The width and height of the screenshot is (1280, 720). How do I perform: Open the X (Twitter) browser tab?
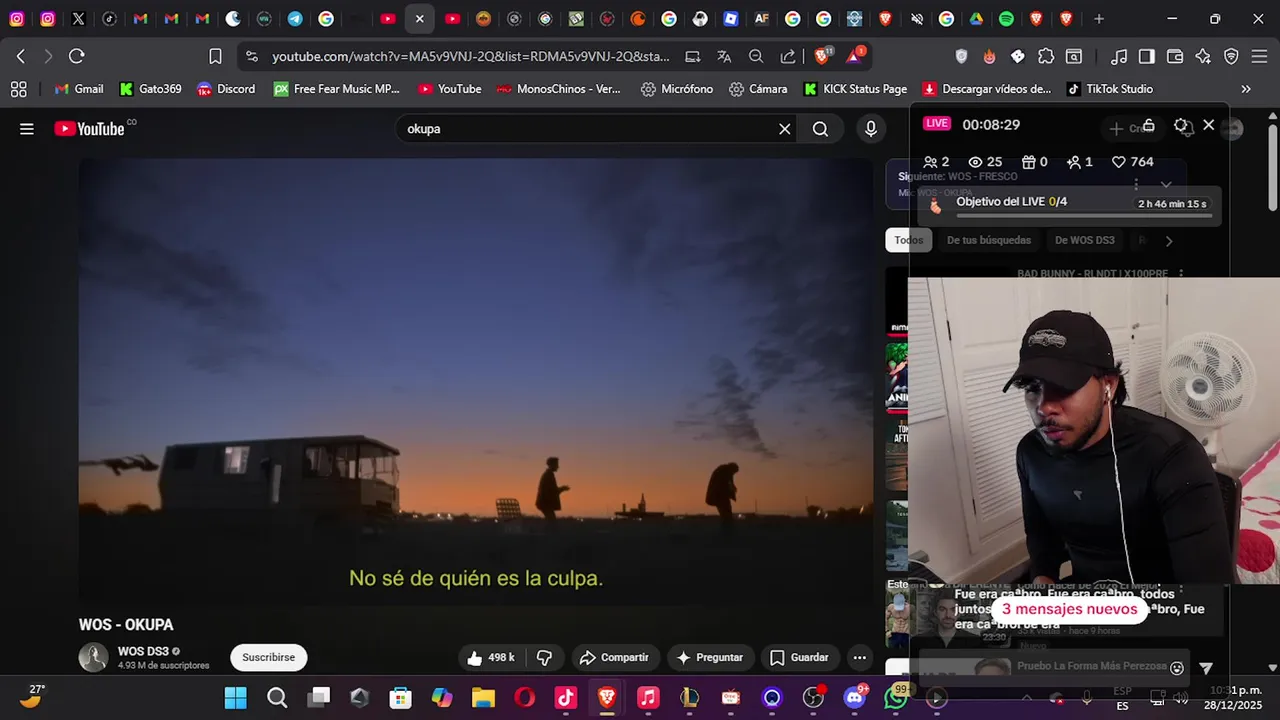click(x=78, y=19)
